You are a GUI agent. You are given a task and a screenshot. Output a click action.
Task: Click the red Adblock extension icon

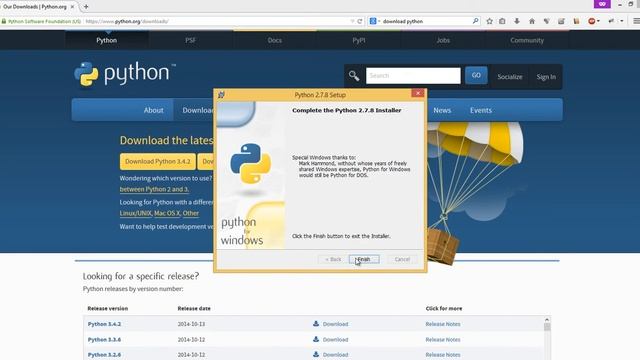tap(592, 21)
